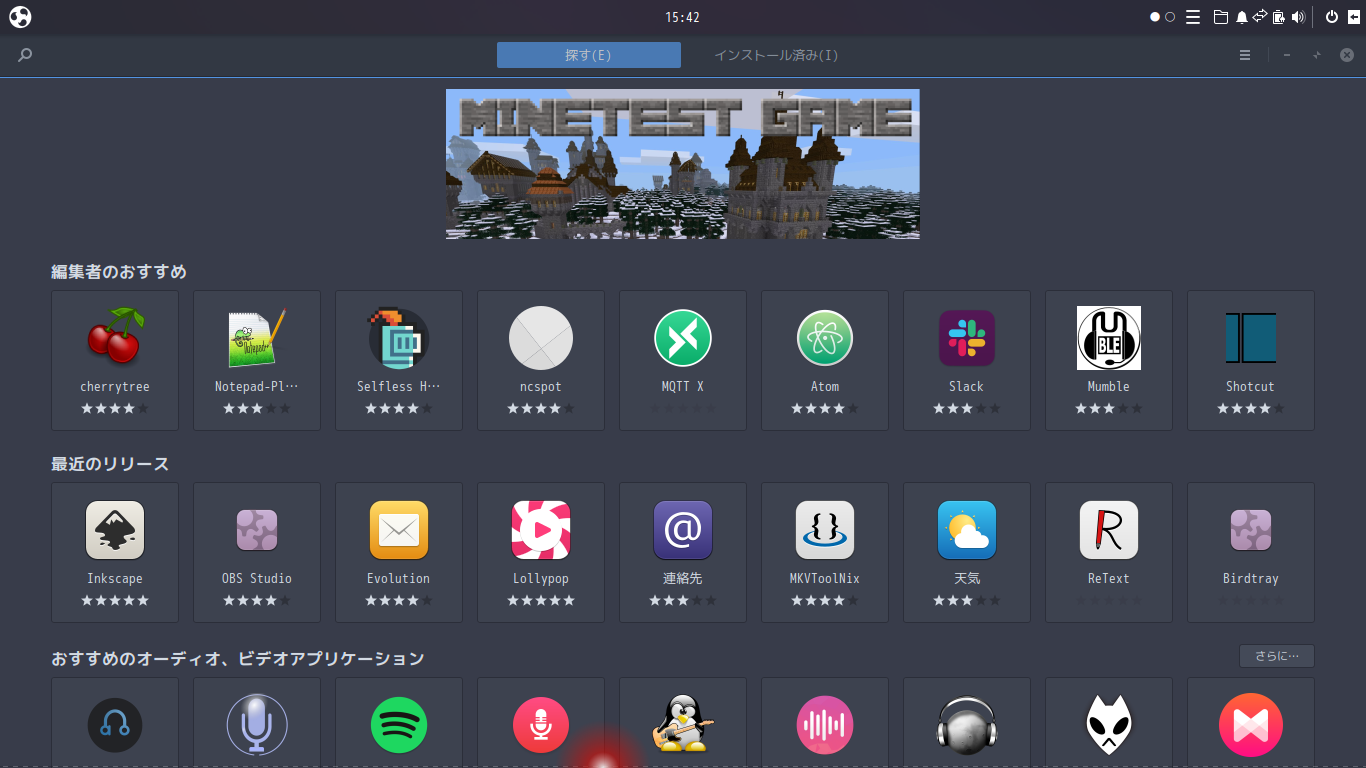This screenshot has height=768, width=1366.
Task: Select the MKVToolNix app icon
Action: click(x=825, y=530)
